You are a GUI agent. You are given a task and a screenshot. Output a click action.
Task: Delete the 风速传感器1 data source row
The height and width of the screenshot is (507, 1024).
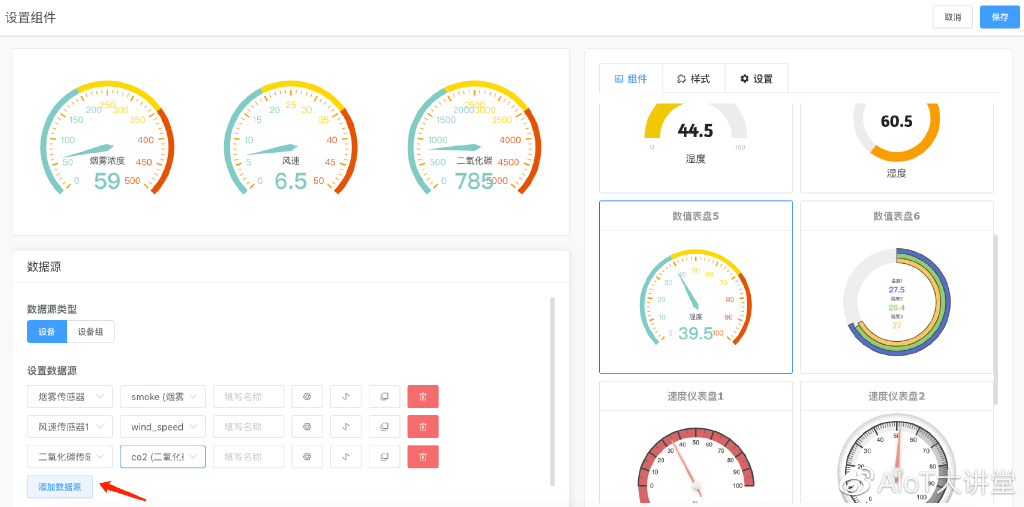point(423,427)
